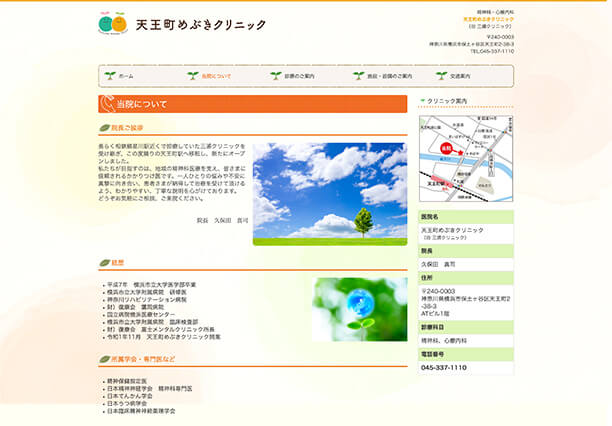The width and height of the screenshot is (612, 426).
Task: Click the 天王町めぶきクリニック site title
Action: pos(201,24)
